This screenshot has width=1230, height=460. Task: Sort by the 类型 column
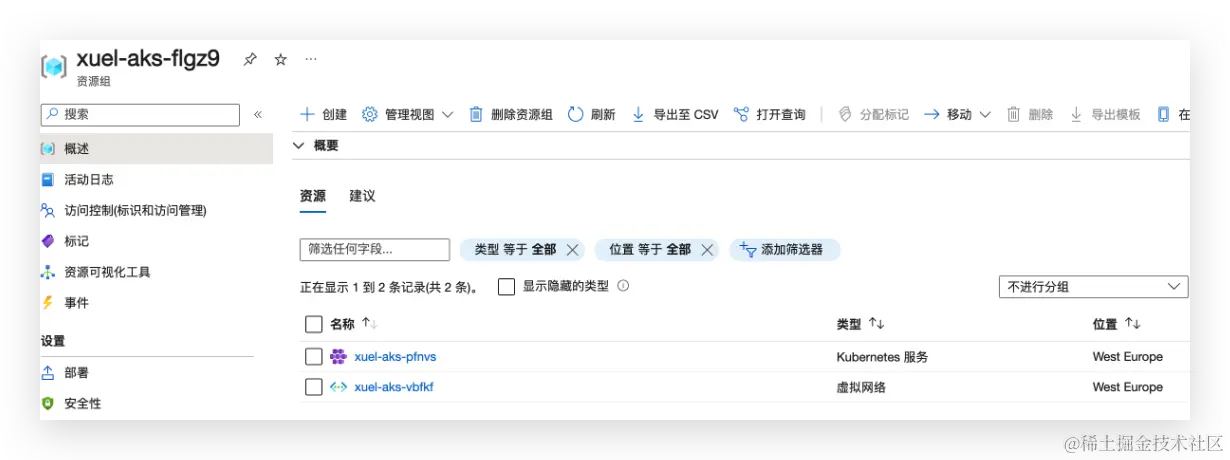[x=861, y=324]
